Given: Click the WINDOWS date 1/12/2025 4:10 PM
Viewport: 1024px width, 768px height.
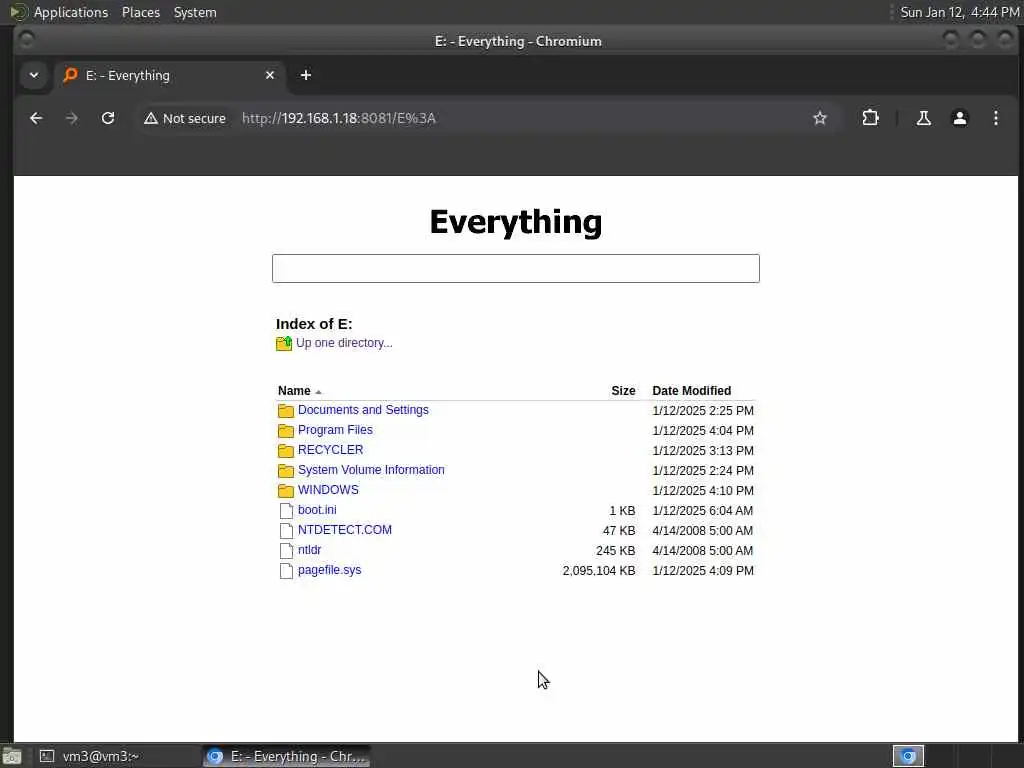Looking at the screenshot, I should (x=703, y=490).
